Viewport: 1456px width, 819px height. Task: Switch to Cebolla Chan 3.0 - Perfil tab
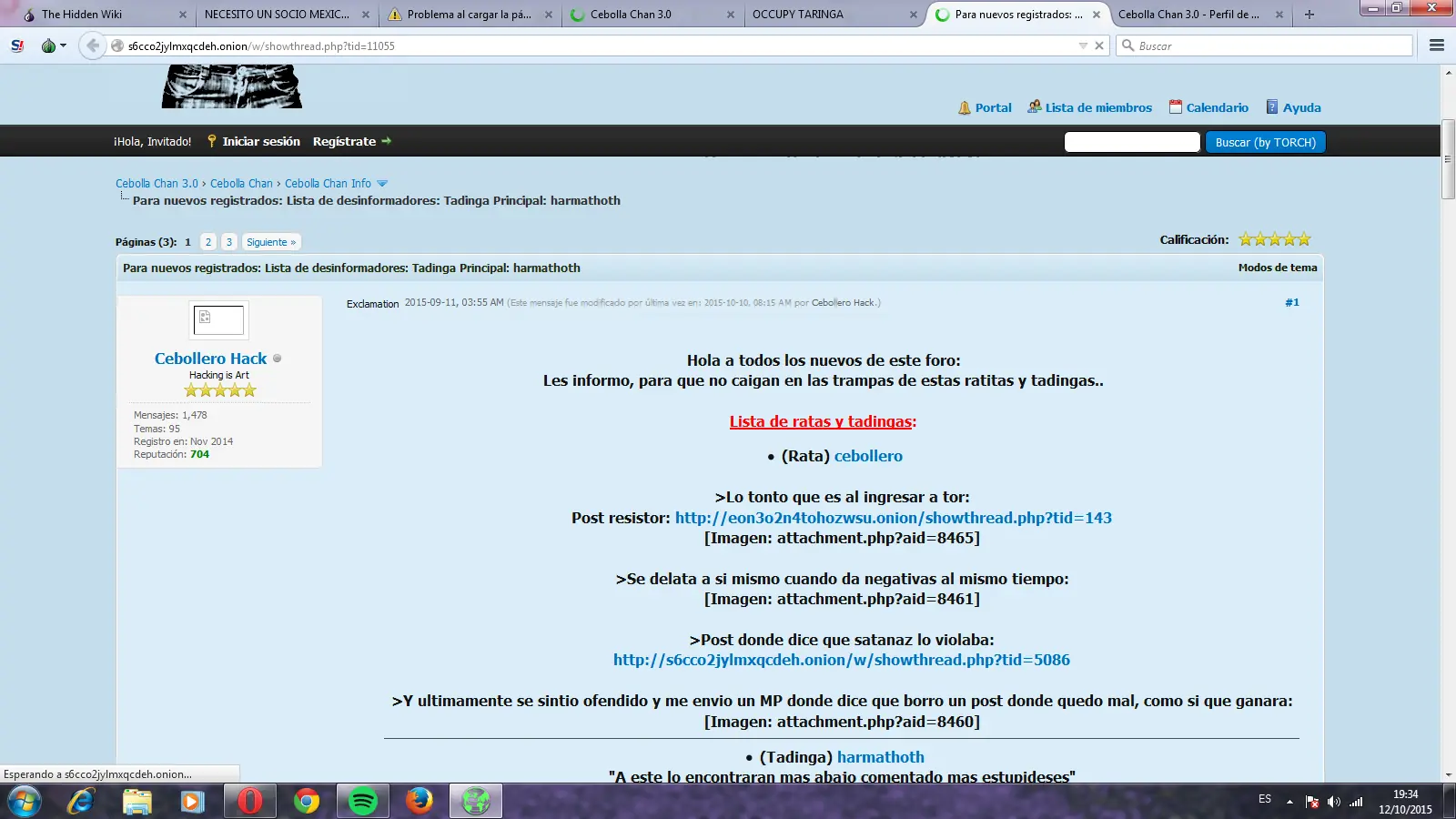click(1199, 15)
